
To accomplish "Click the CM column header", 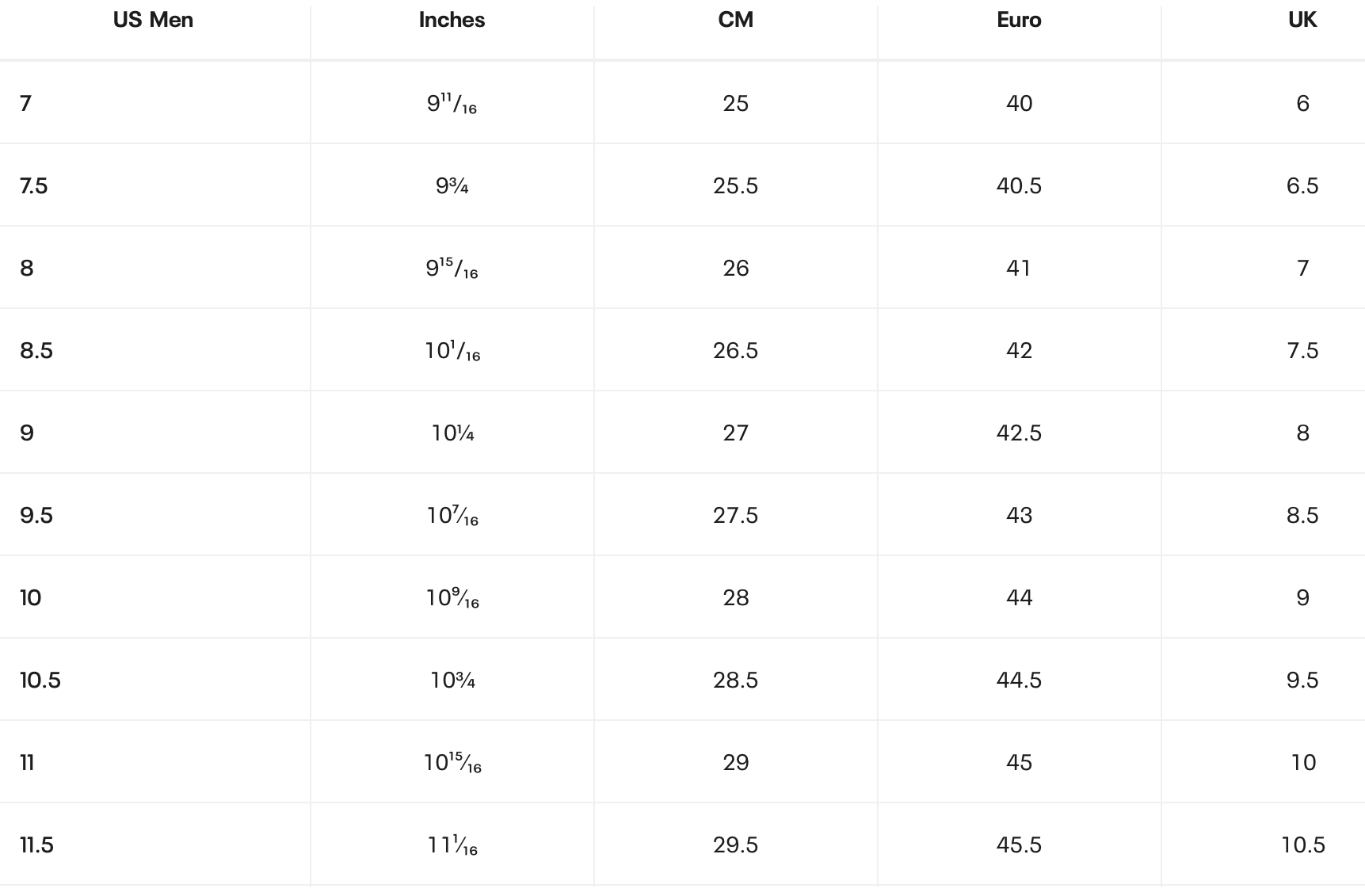I will click(x=735, y=20).
